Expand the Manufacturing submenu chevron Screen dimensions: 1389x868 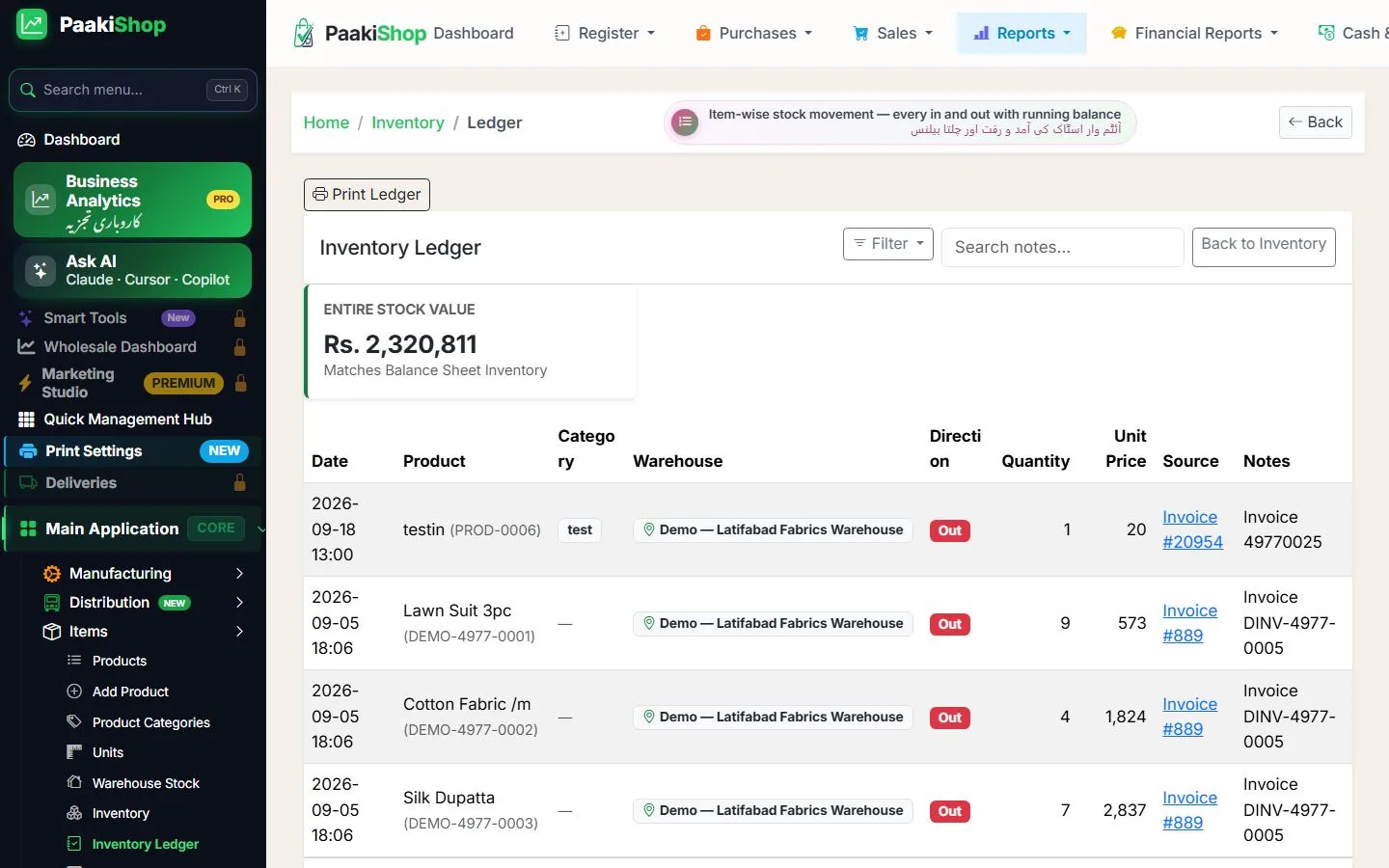pyautogui.click(x=239, y=574)
